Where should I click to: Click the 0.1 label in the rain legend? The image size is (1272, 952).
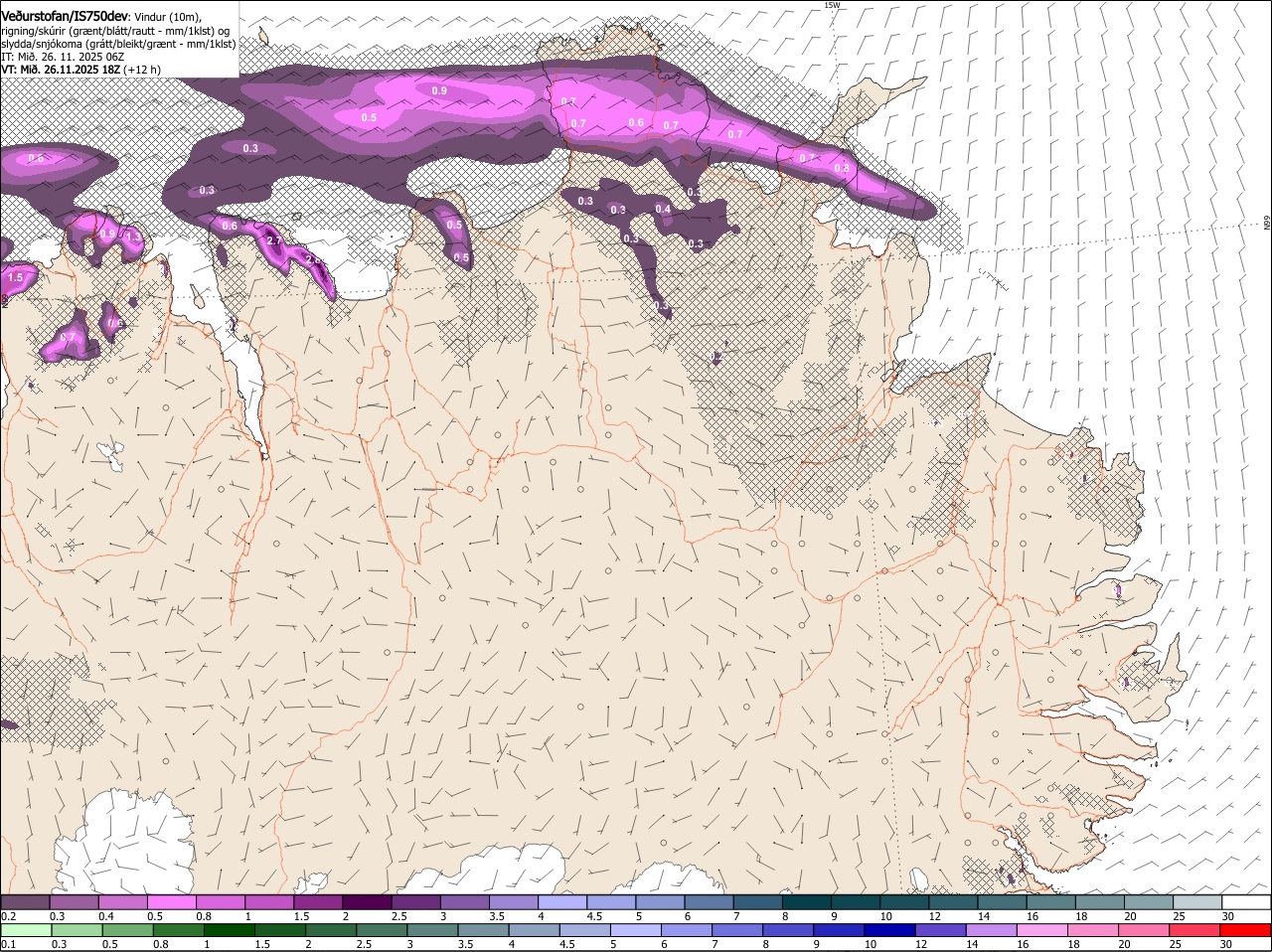(8, 944)
